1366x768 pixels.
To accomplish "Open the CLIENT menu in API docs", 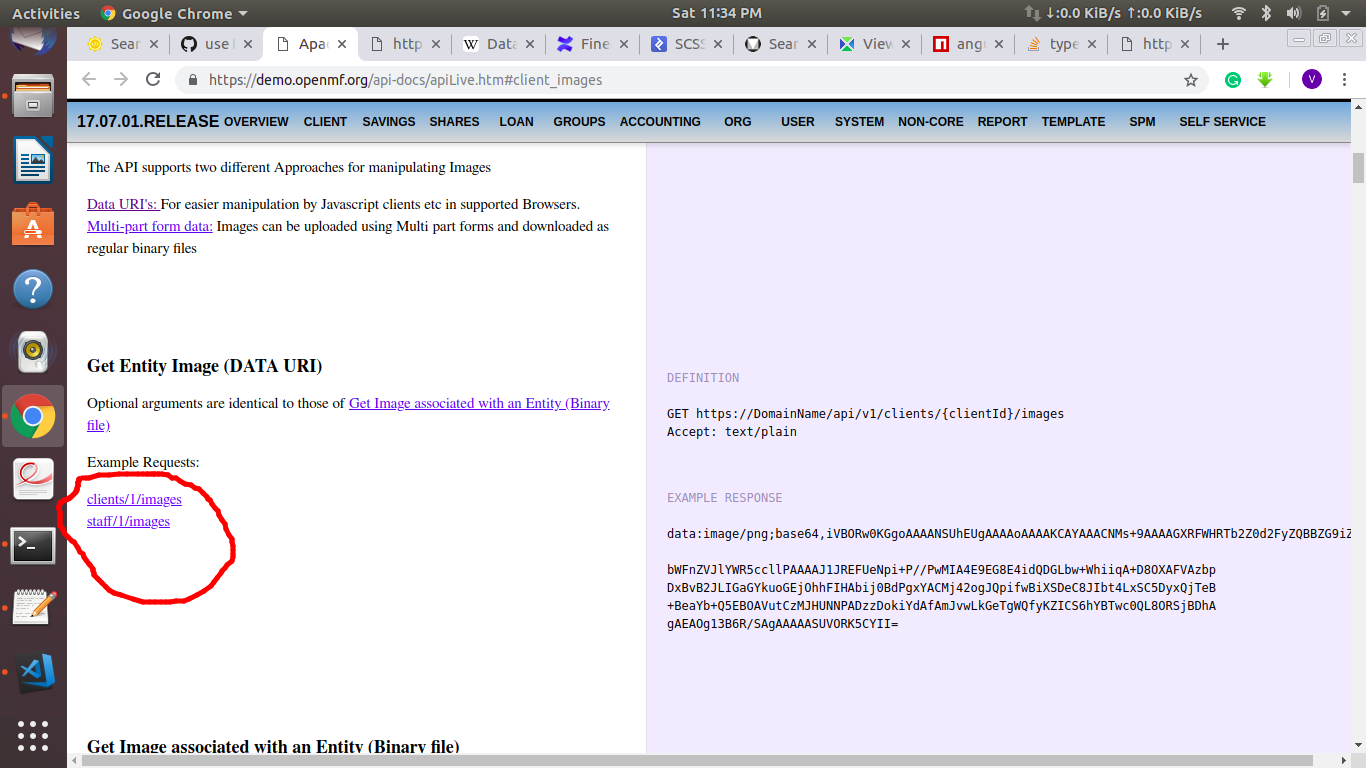I will [x=325, y=122].
